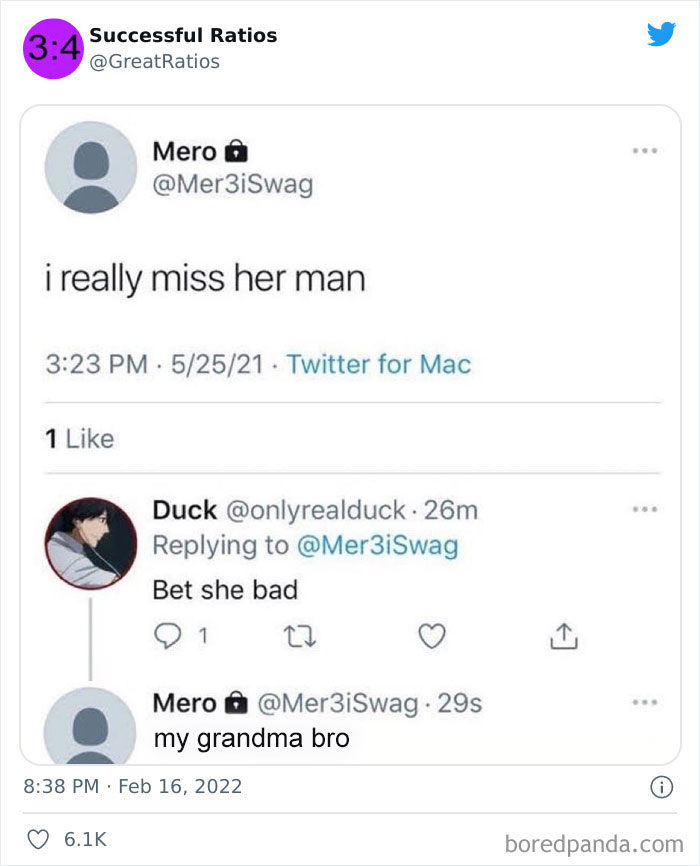Click Duck's anime profile picture
Image resolution: width=700 pixels, height=866 pixels.
coord(90,541)
